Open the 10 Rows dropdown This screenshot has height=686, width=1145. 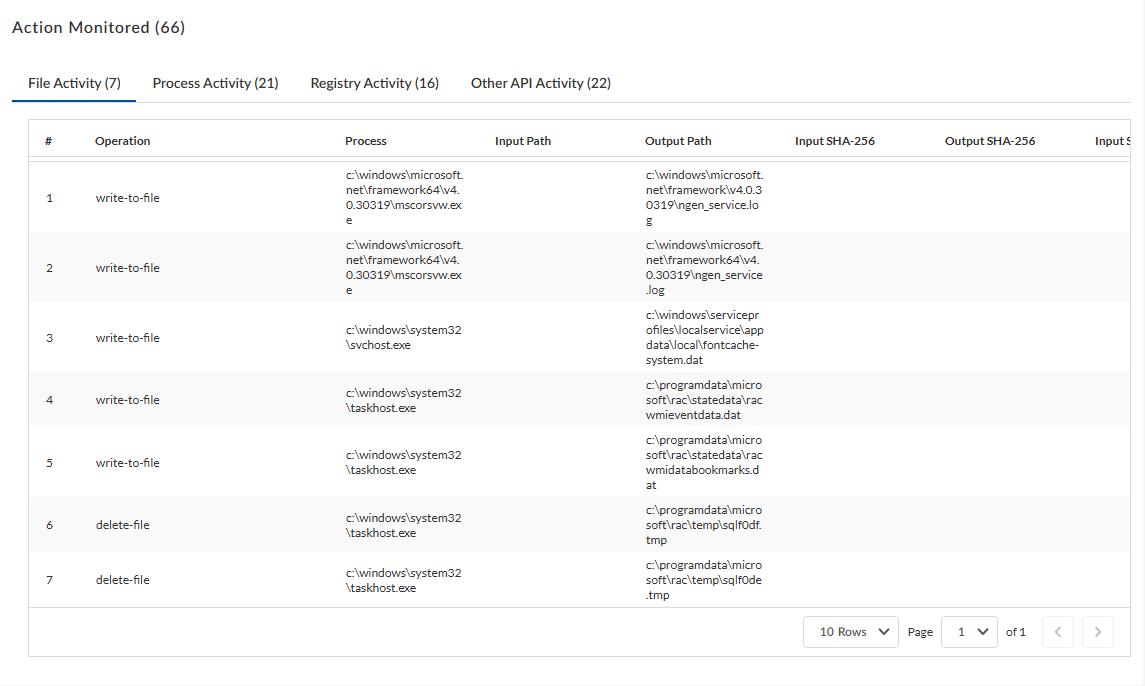851,632
